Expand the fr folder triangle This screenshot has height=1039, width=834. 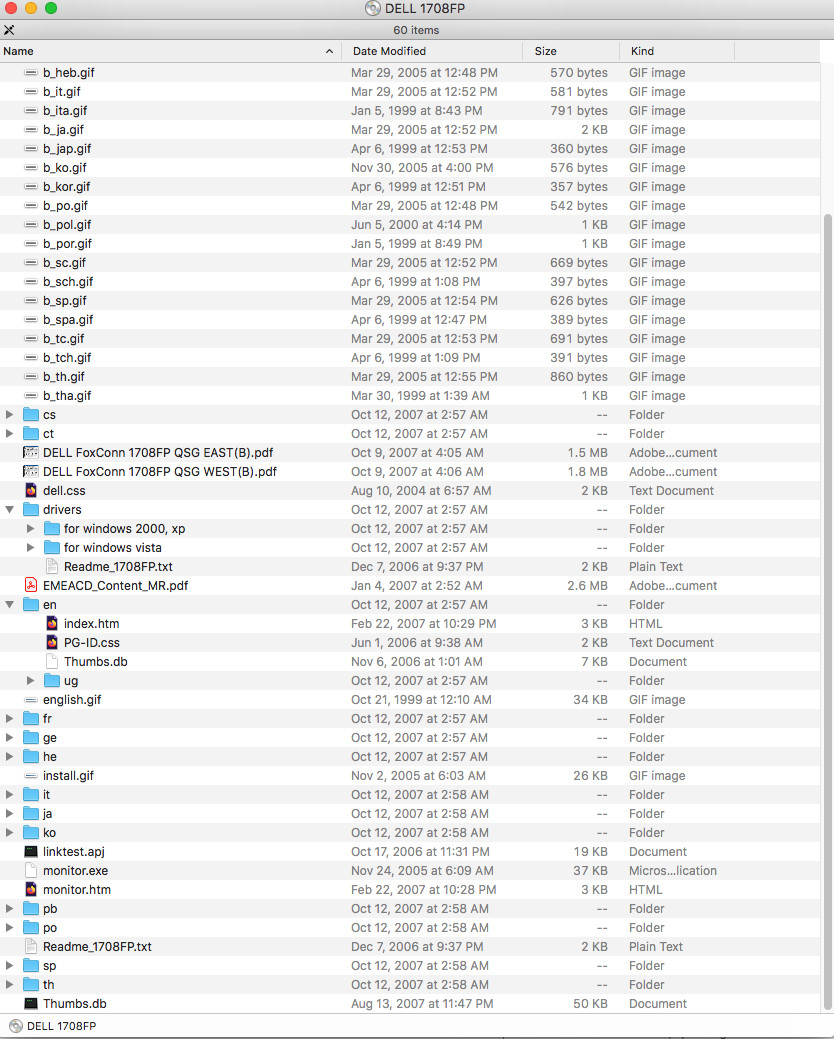point(9,719)
